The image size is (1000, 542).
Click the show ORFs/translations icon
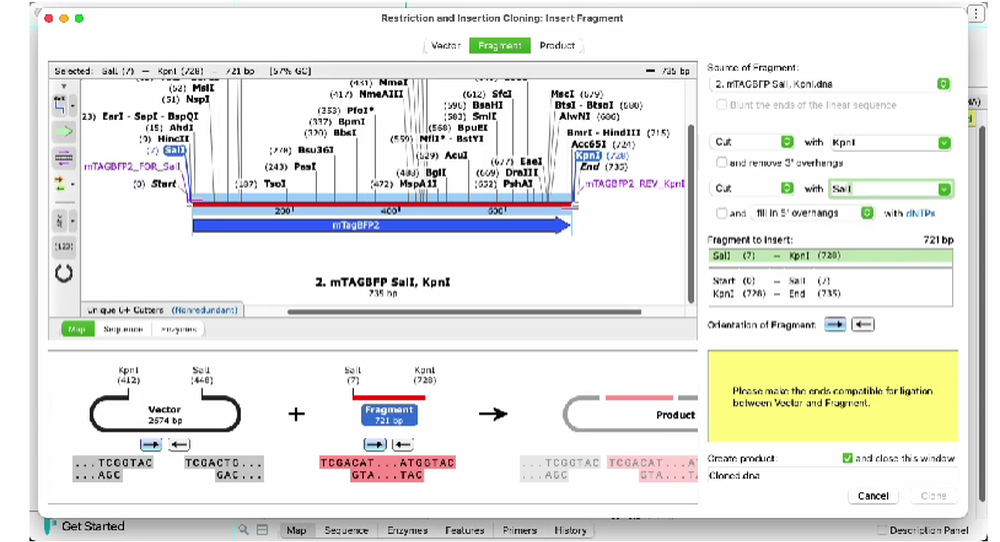[60, 184]
